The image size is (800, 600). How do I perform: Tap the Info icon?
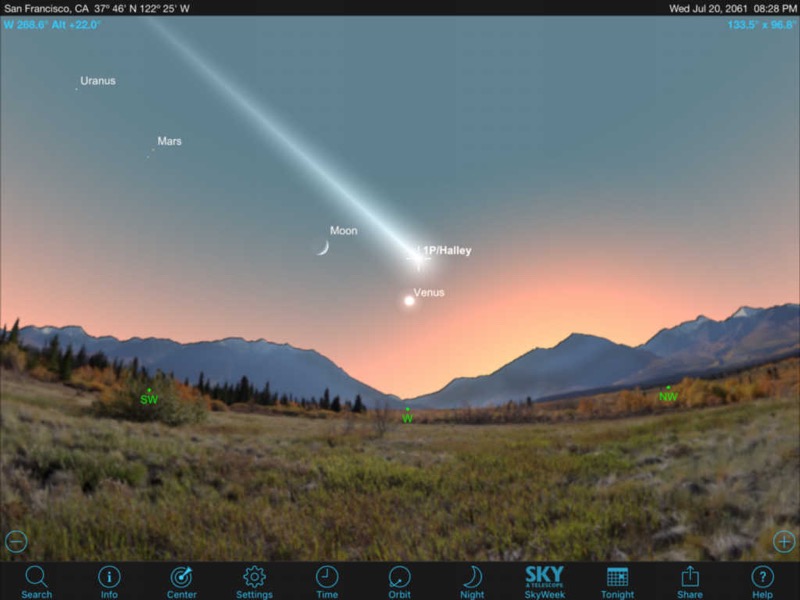click(x=109, y=578)
